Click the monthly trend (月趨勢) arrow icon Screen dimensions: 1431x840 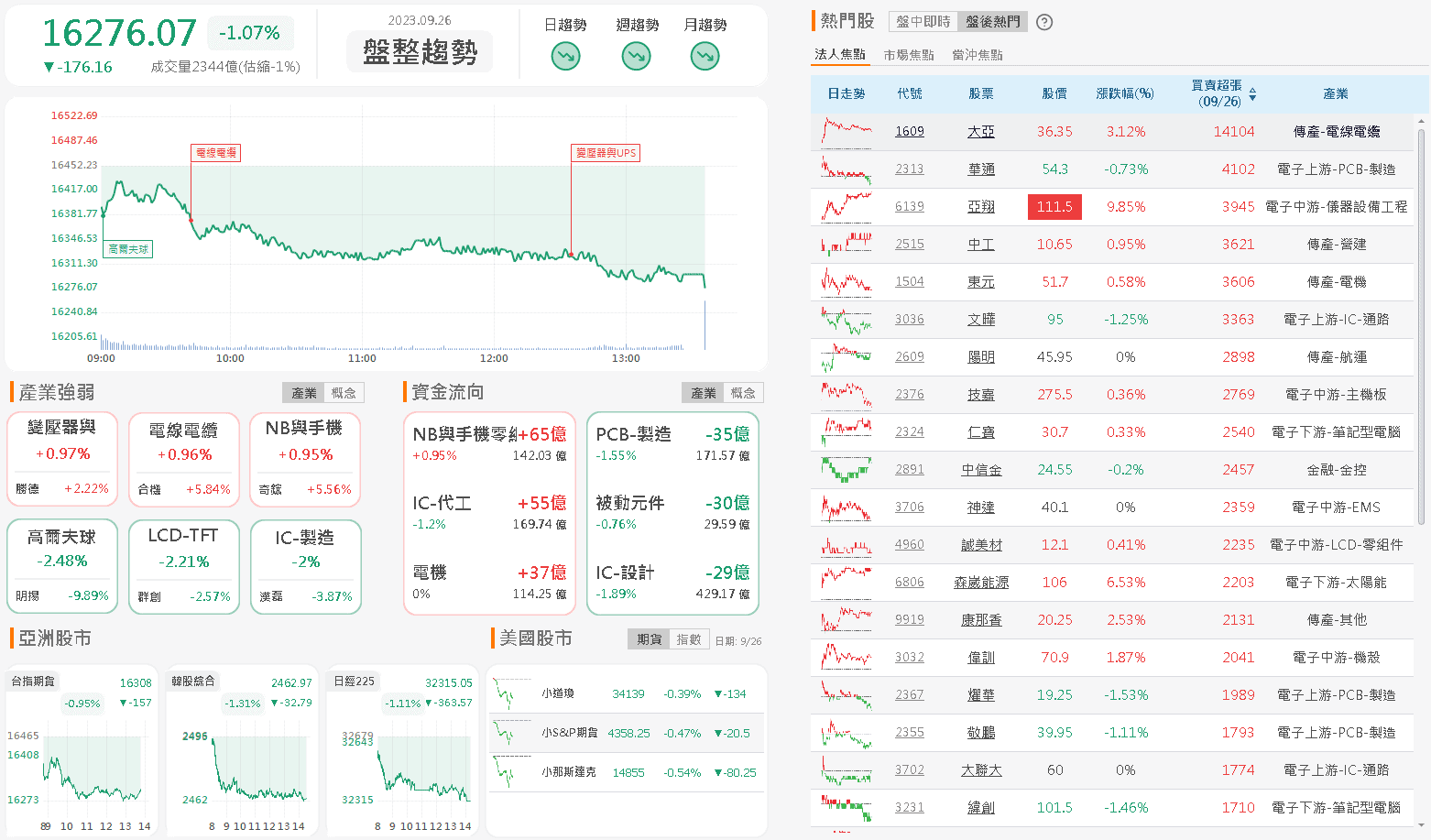pyautogui.click(x=705, y=57)
